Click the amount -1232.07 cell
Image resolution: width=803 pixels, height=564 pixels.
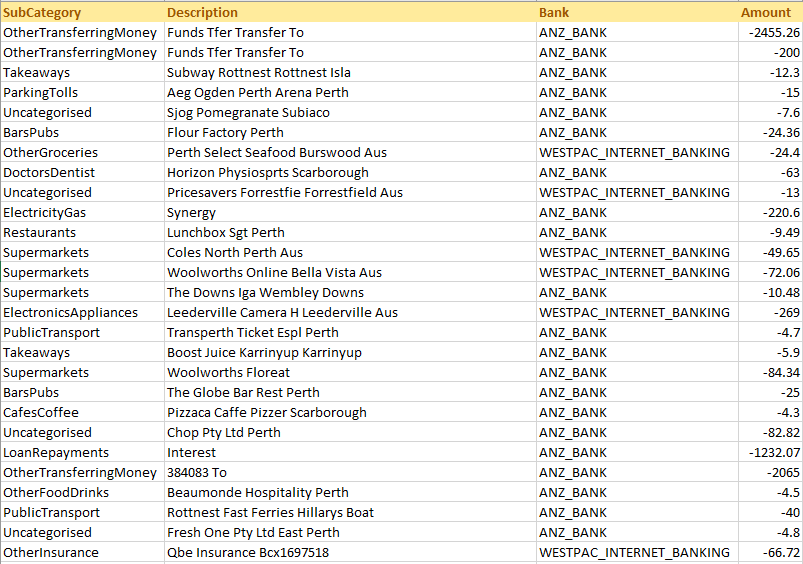[x=771, y=452]
